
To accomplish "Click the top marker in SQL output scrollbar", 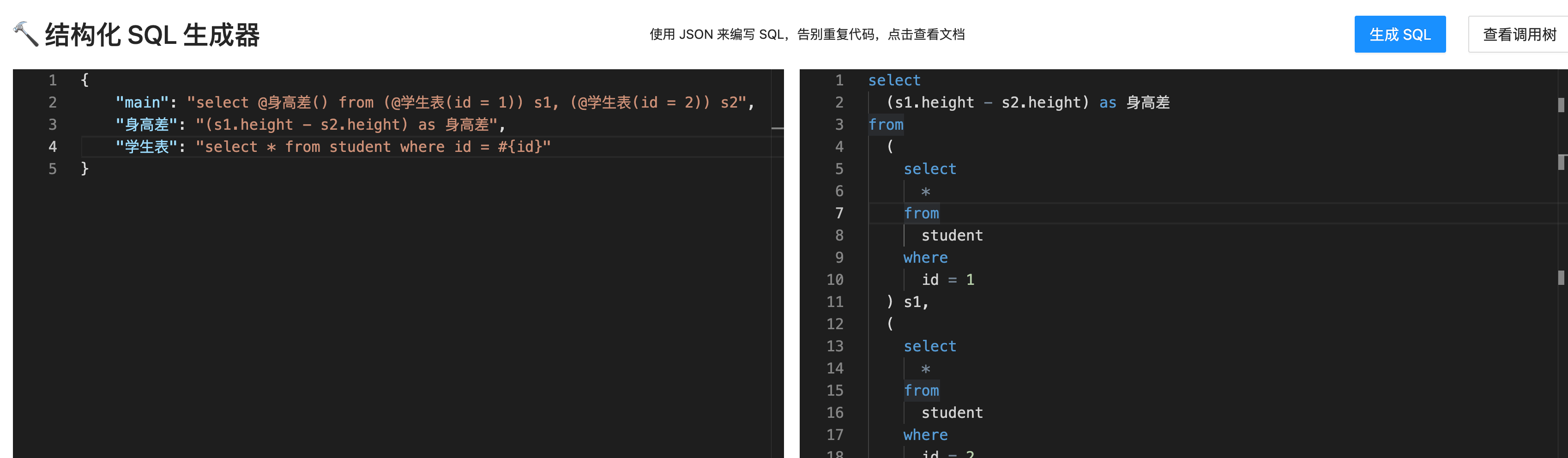I will pyautogui.click(x=1561, y=105).
